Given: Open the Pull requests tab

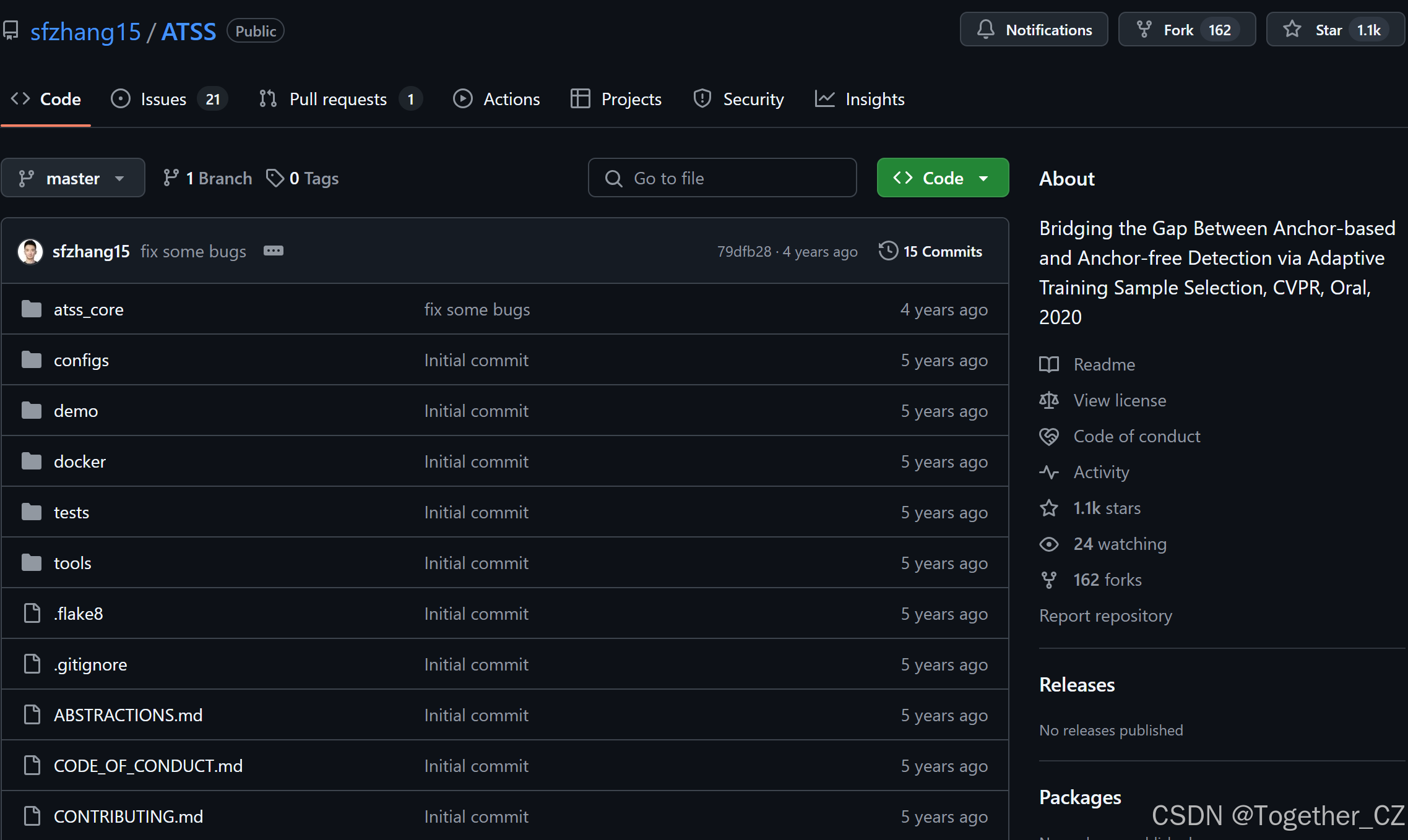Looking at the screenshot, I should point(338,99).
